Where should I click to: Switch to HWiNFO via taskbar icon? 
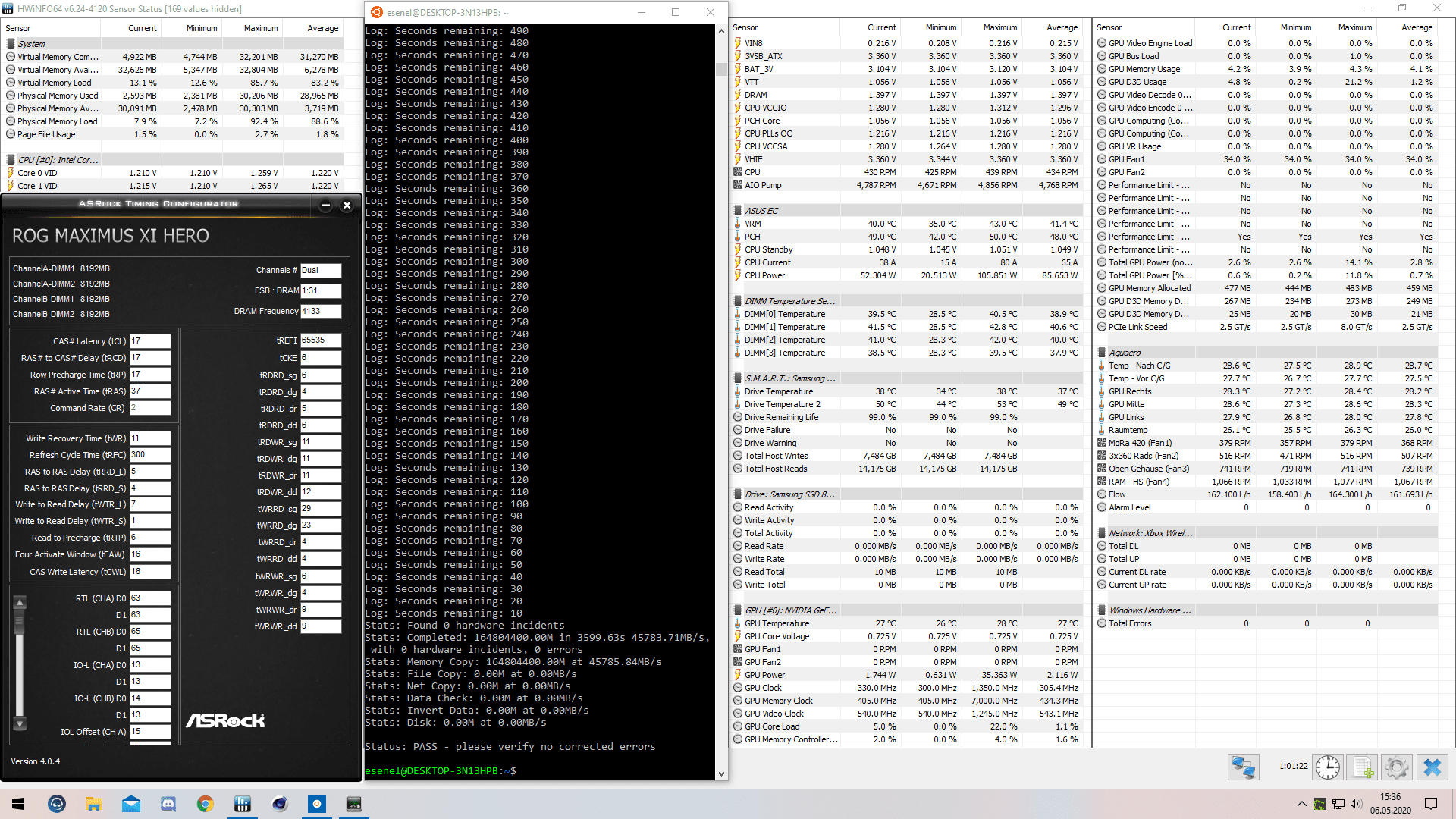[x=242, y=804]
